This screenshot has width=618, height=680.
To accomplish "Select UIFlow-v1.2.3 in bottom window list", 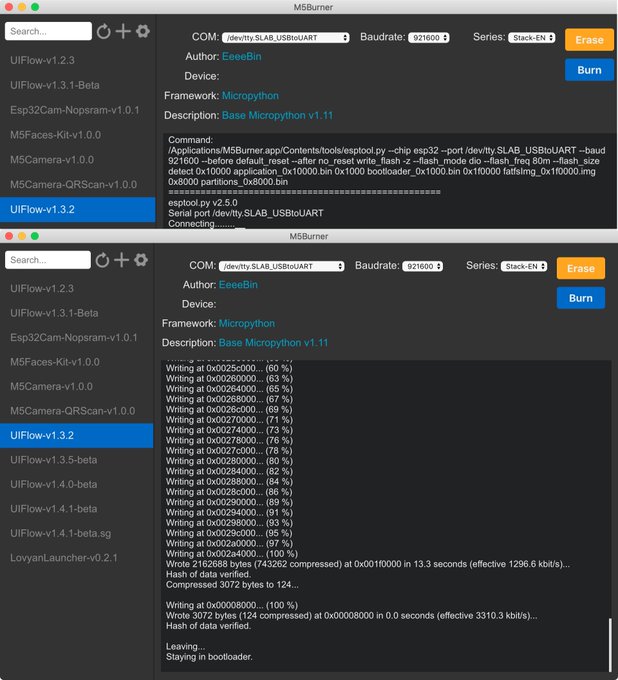I will [77, 288].
